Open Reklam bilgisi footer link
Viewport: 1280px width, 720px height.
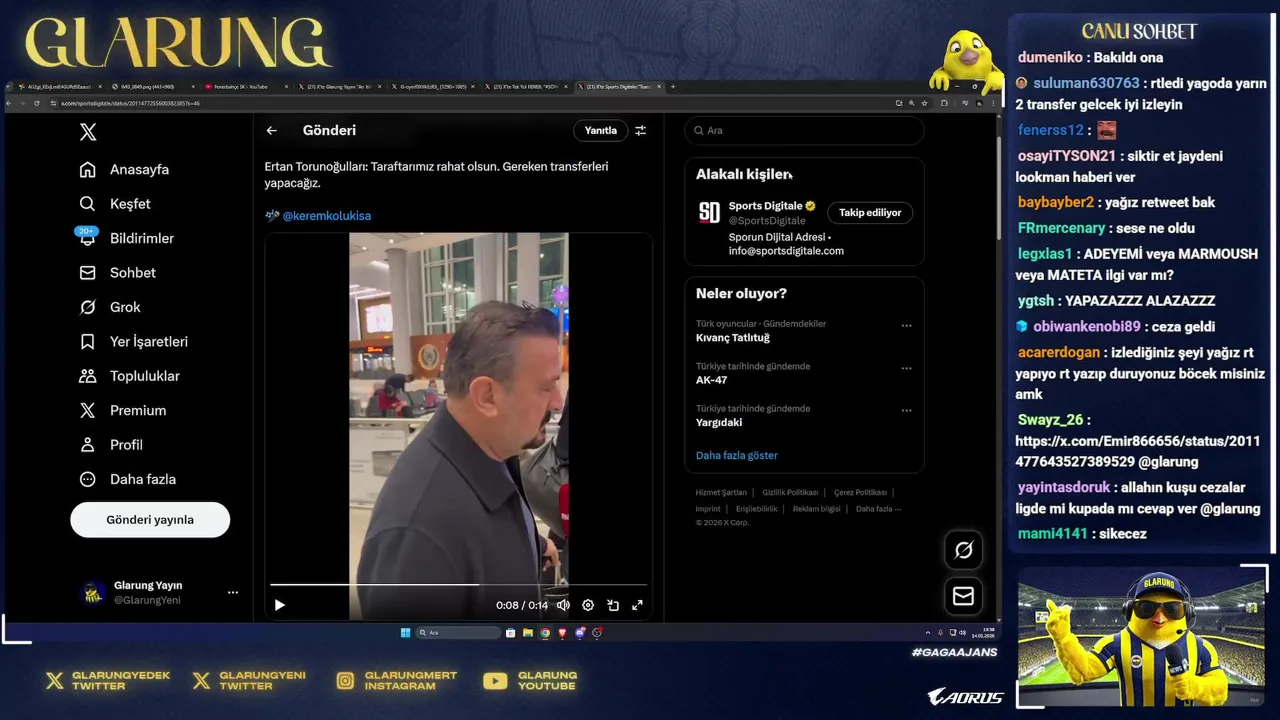click(817, 509)
